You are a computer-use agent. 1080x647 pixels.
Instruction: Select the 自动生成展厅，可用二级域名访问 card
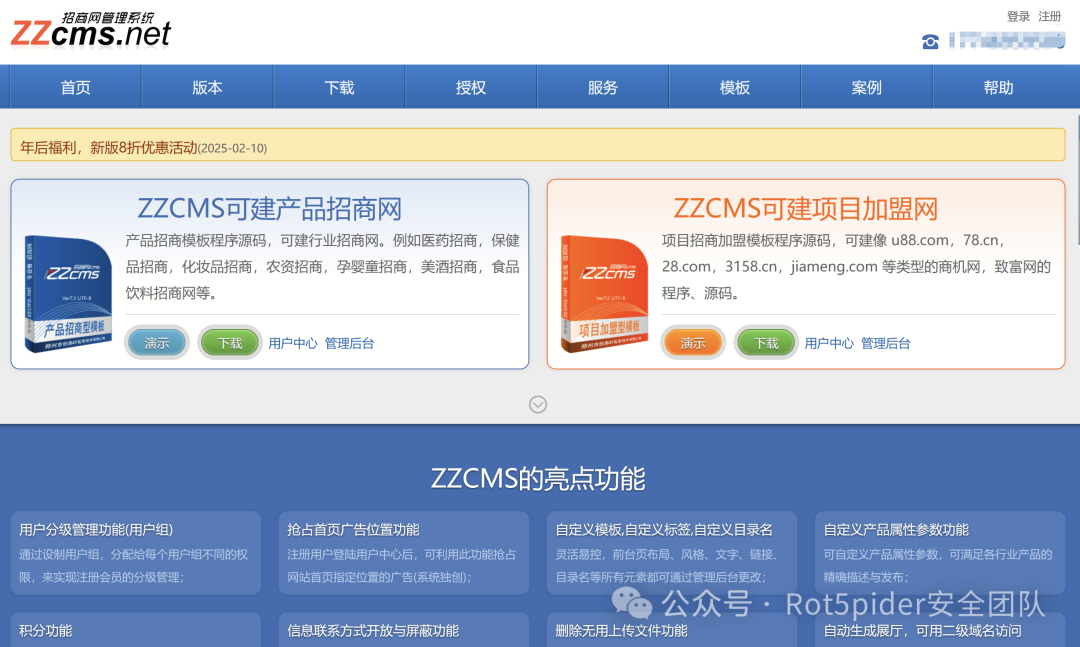pyautogui.click(x=939, y=630)
